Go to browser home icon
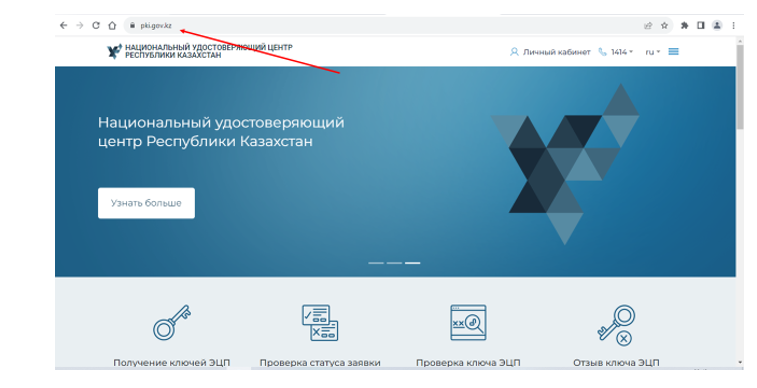757x388 pixels. pyautogui.click(x=112, y=26)
